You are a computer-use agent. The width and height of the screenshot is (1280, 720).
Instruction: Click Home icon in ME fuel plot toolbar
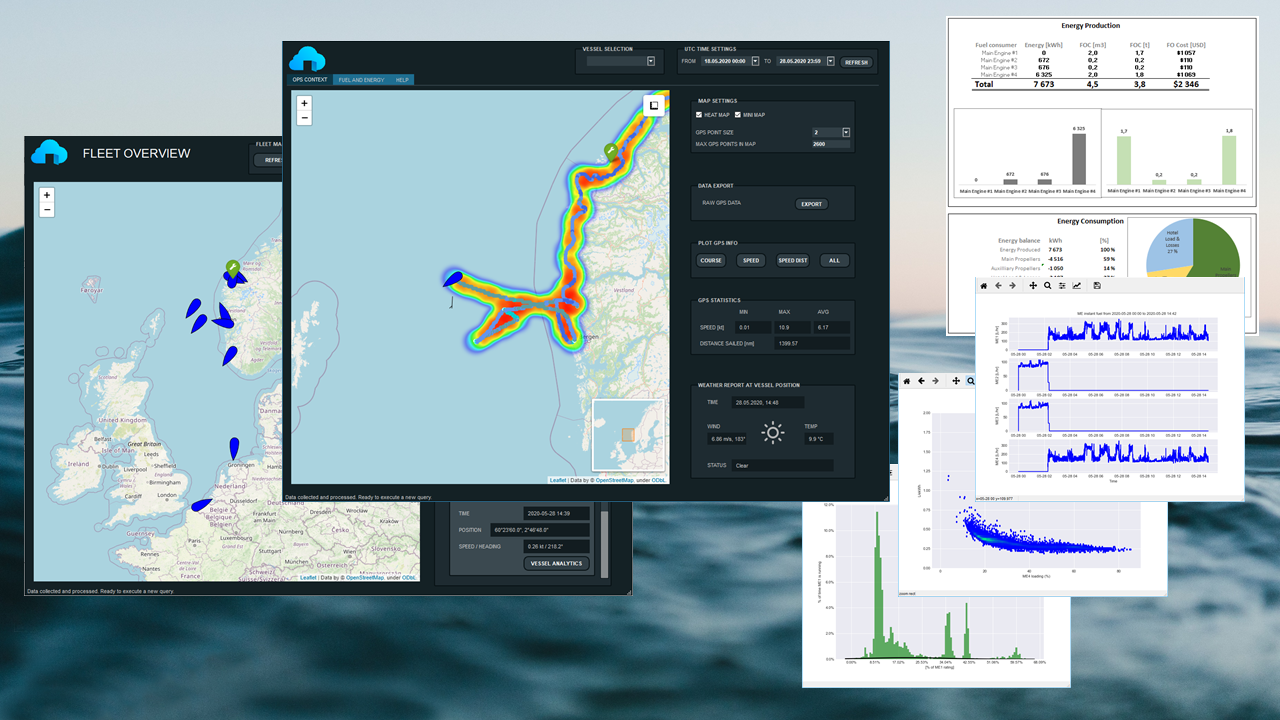[984, 286]
